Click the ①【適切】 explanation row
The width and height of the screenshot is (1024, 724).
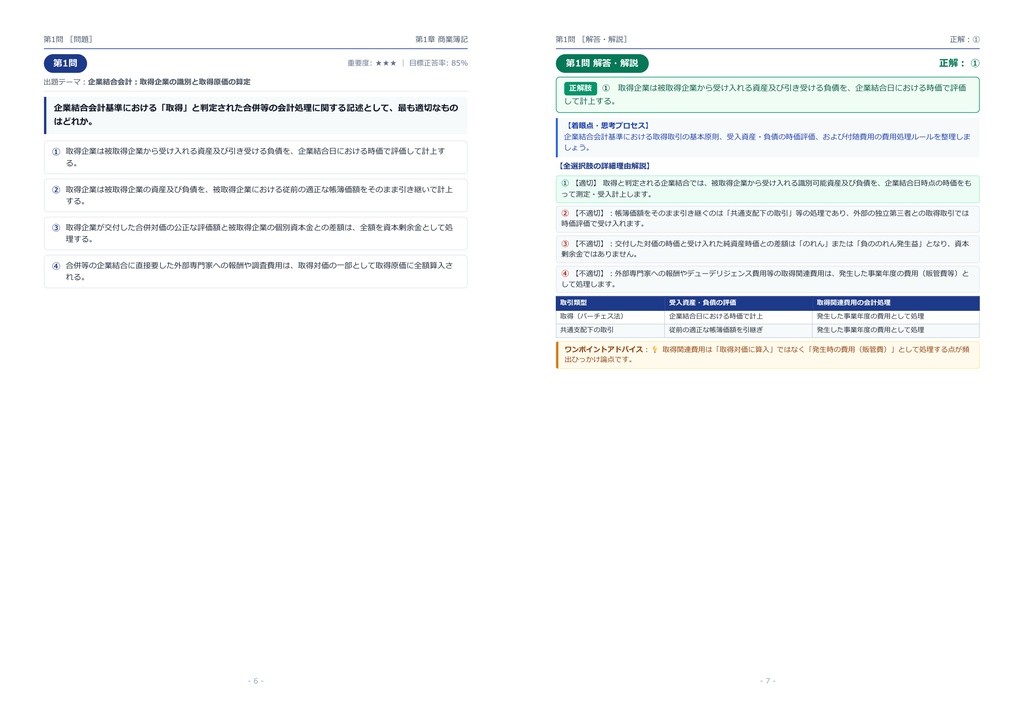[x=767, y=189]
